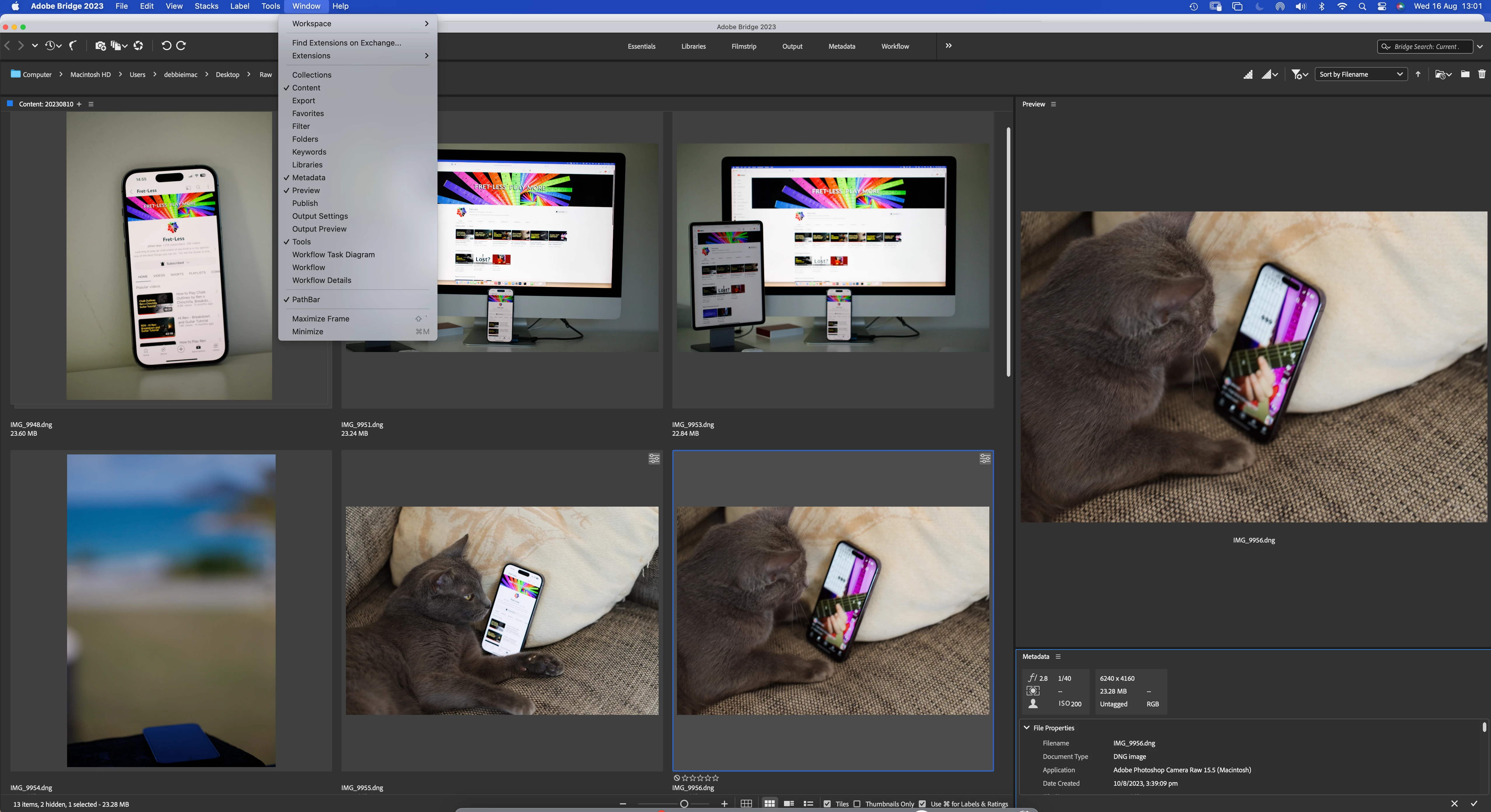Select the IMG_9955.dng thumbnail
This screenshot has height=812, width=1491.
click(x=501, y=610)
